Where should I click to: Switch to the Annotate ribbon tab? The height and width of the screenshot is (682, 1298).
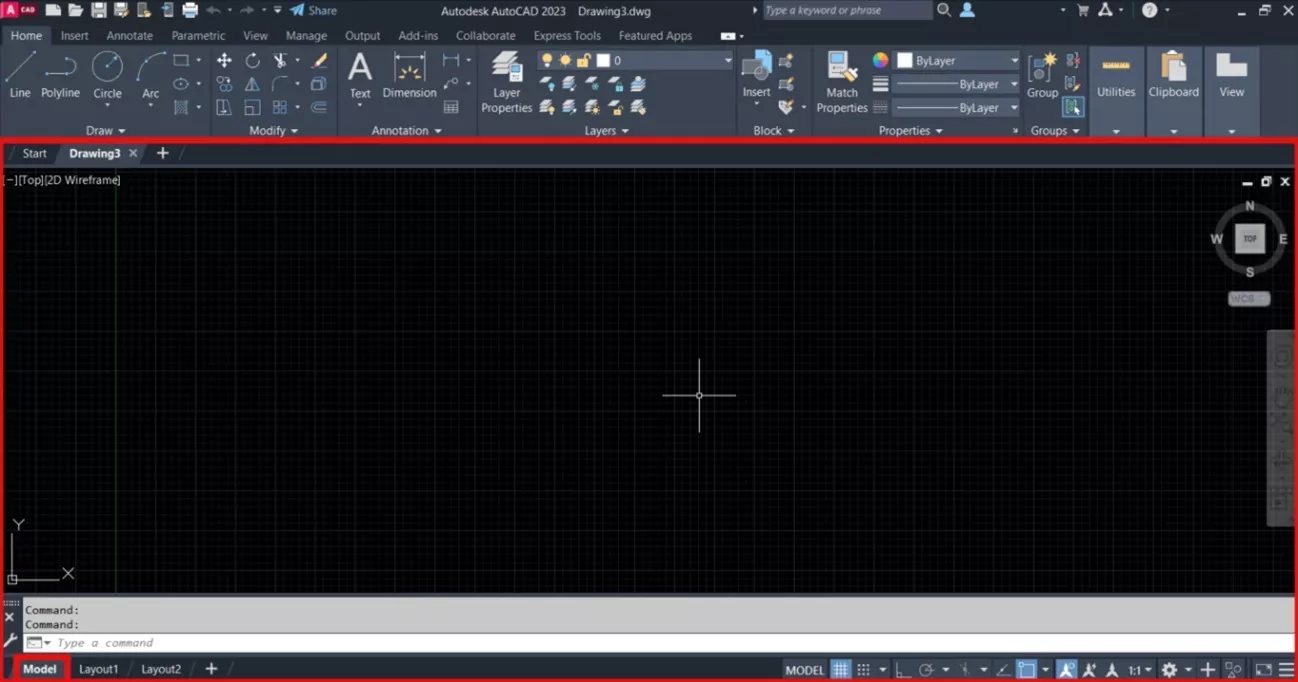130,36
